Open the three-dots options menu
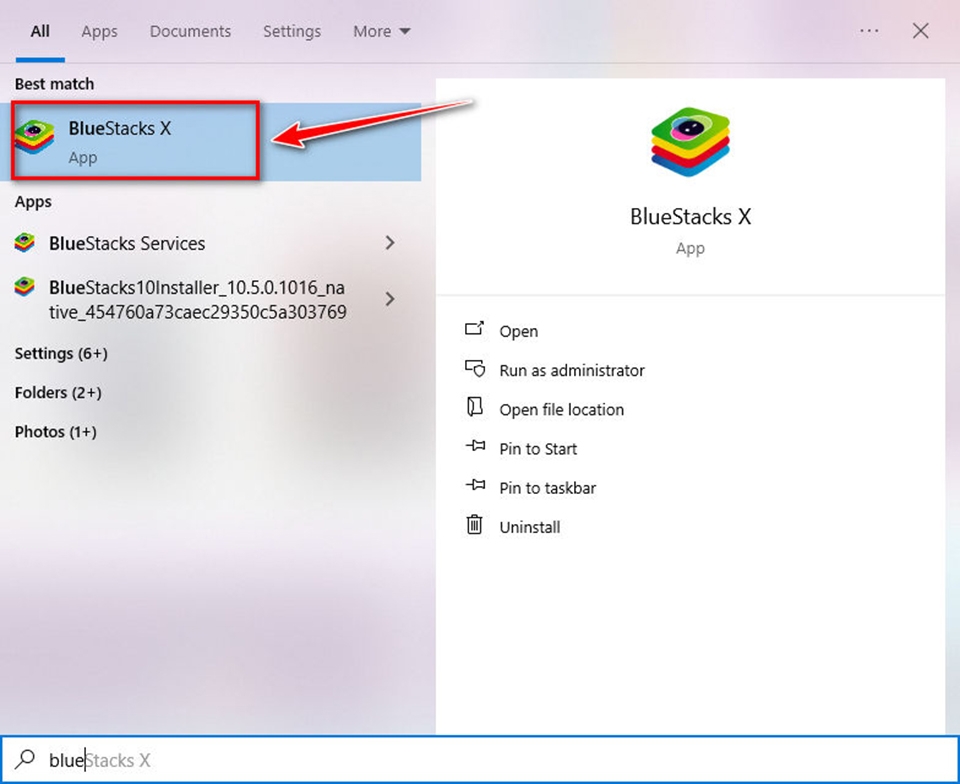 [869, 31]
